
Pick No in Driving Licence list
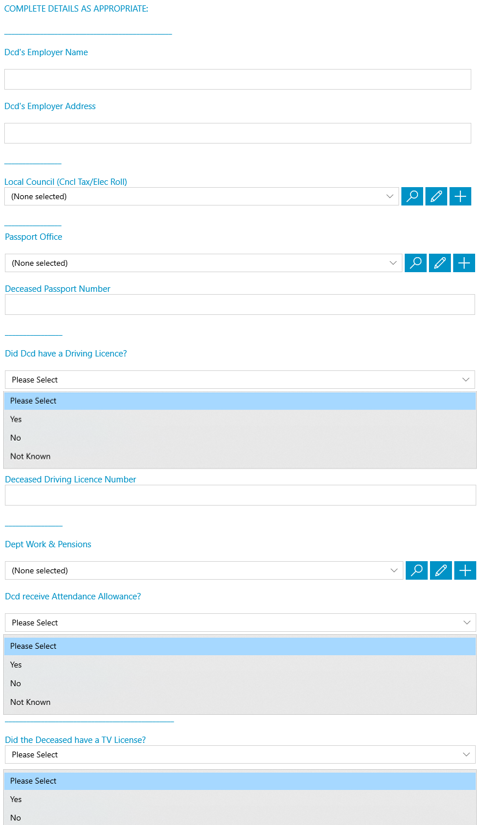click(x=240, y=438)
